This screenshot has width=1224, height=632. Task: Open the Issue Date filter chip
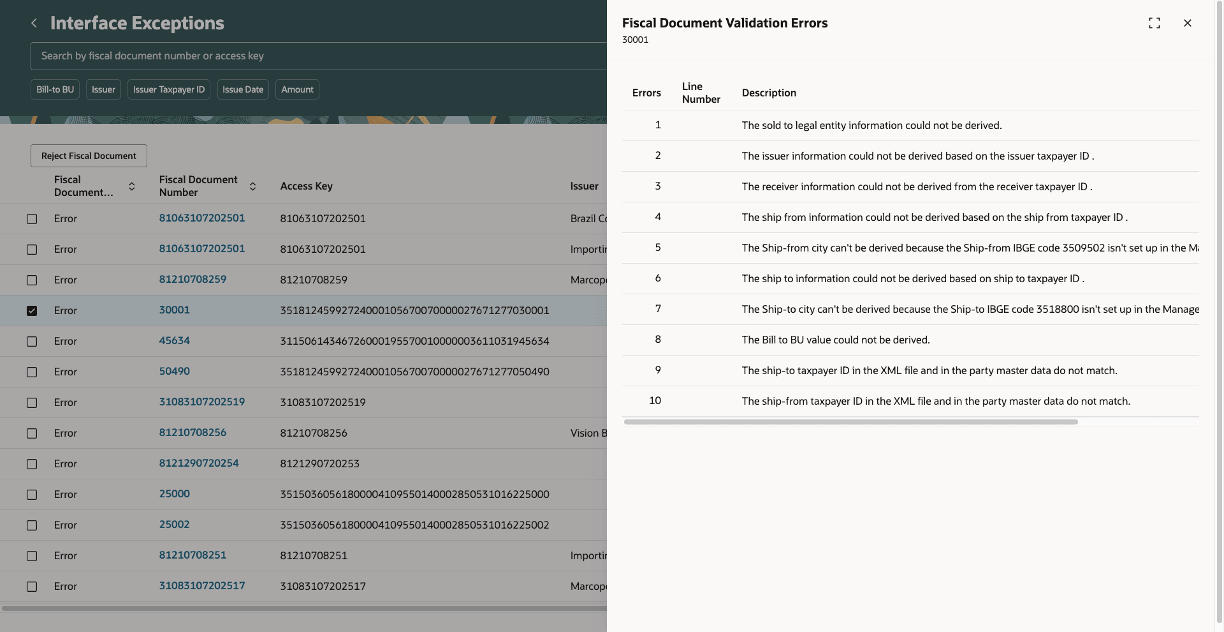tap(243, 90)
